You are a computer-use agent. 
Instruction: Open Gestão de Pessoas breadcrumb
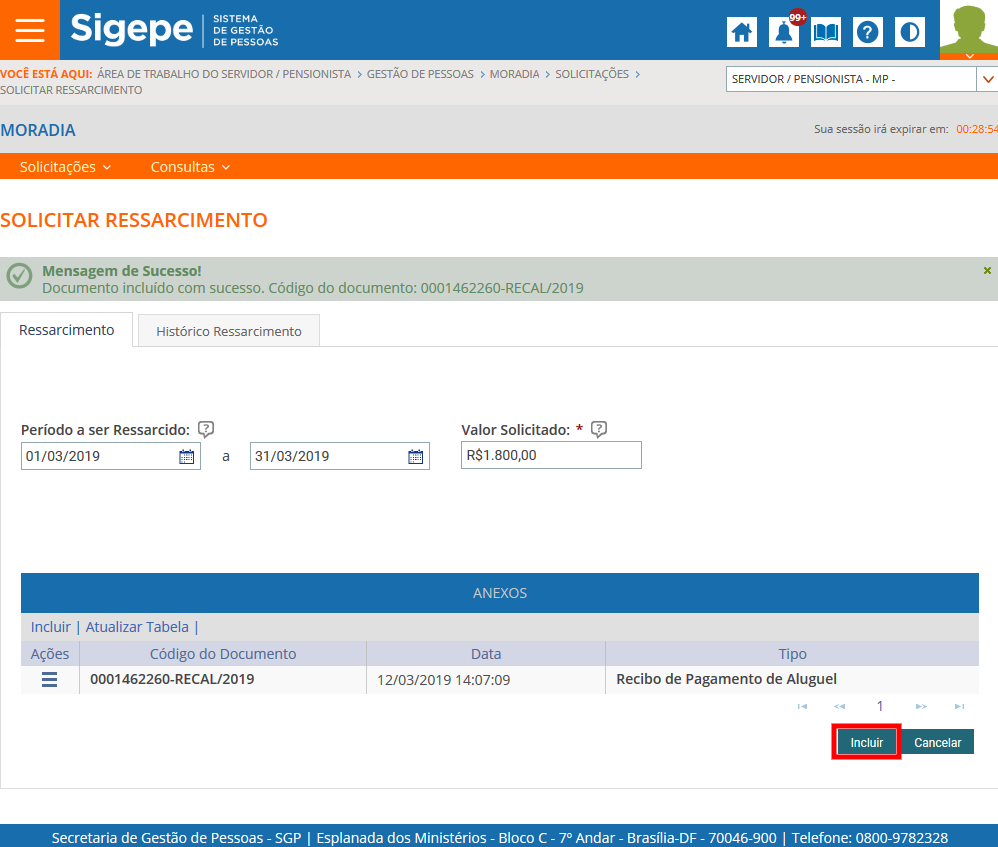coord(420,74)
